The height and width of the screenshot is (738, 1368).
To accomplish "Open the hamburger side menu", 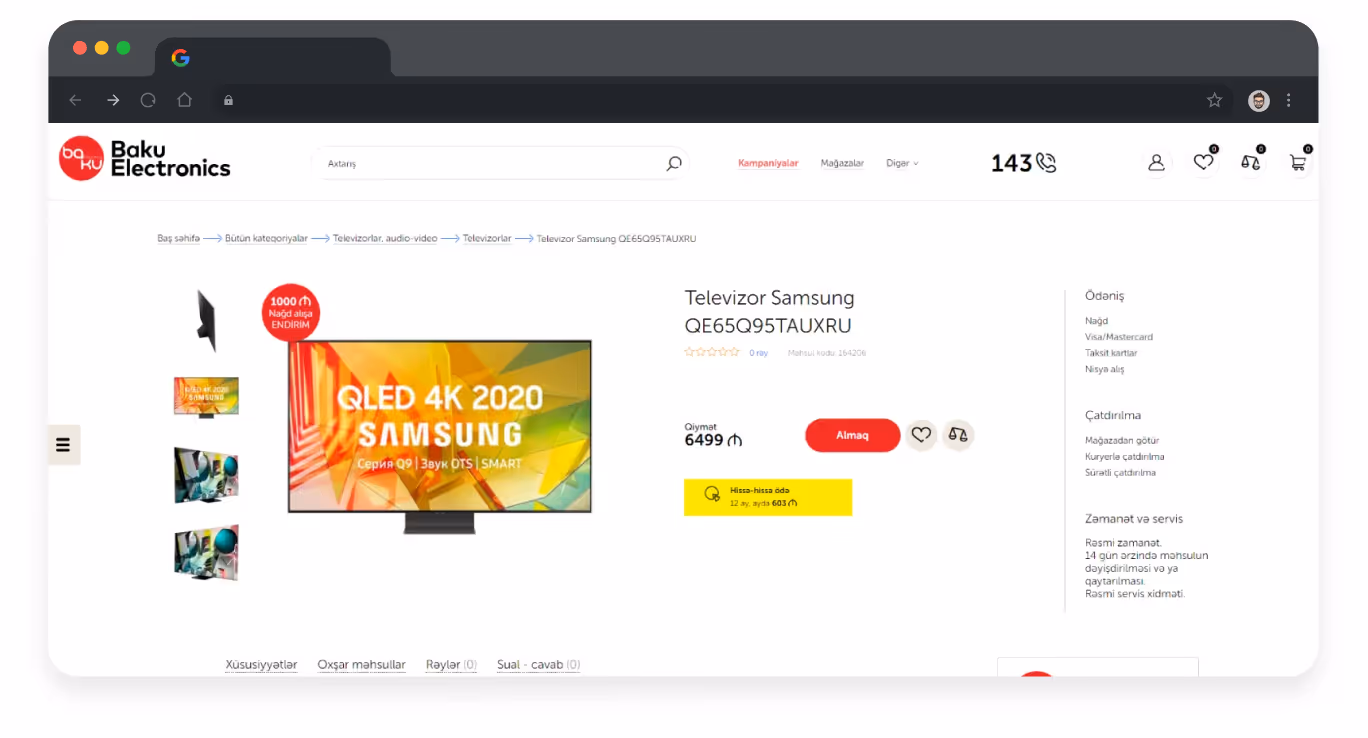I will click(63, 445).
